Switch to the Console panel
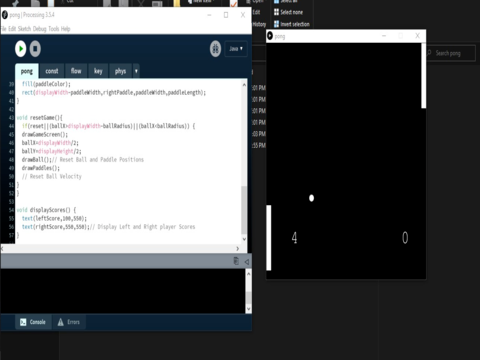The image size is (480, 360). 33,322
